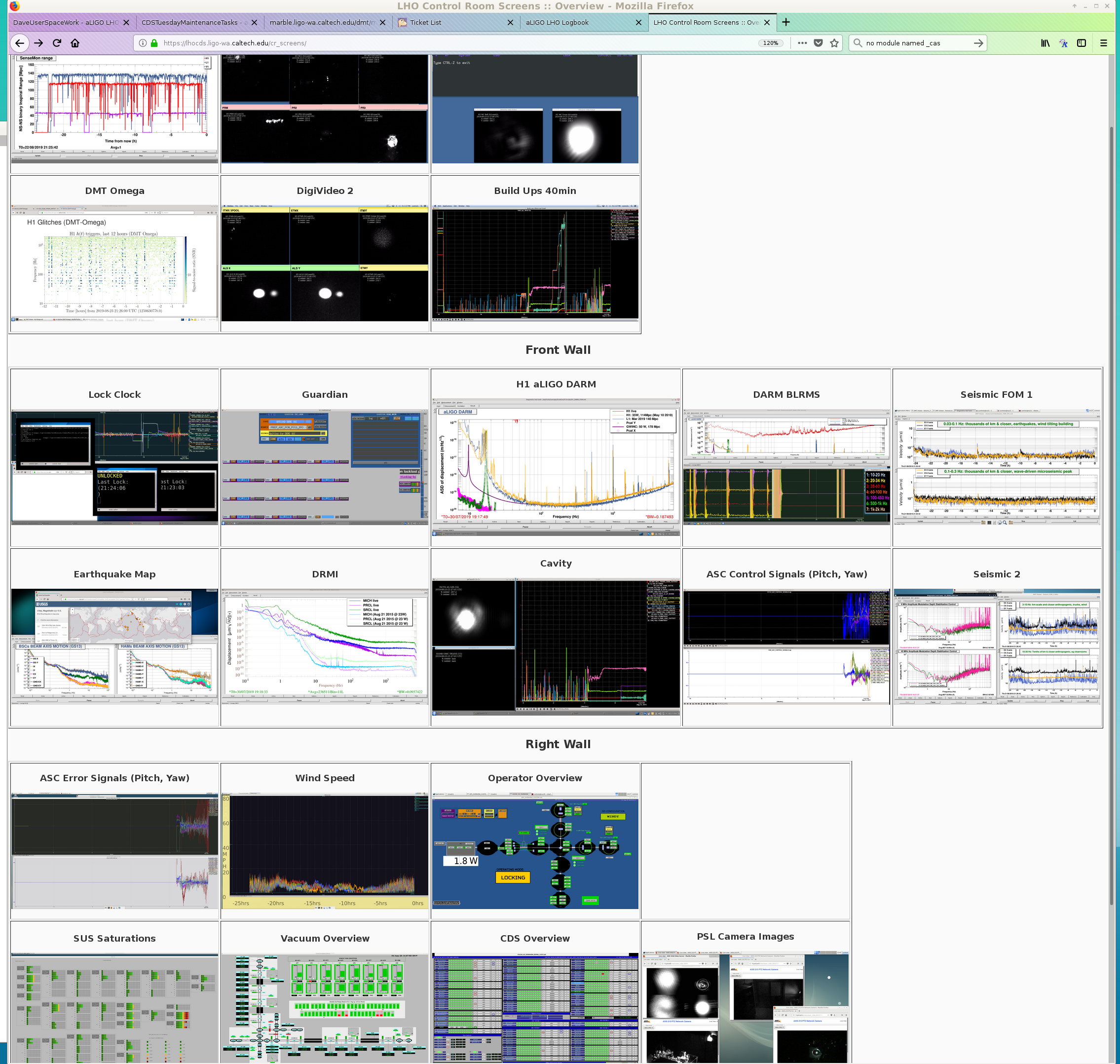Open the ASC Error Signals thumbnail
The width and height of the screenshot is (1120, 1064).
(x=114, y=851)
